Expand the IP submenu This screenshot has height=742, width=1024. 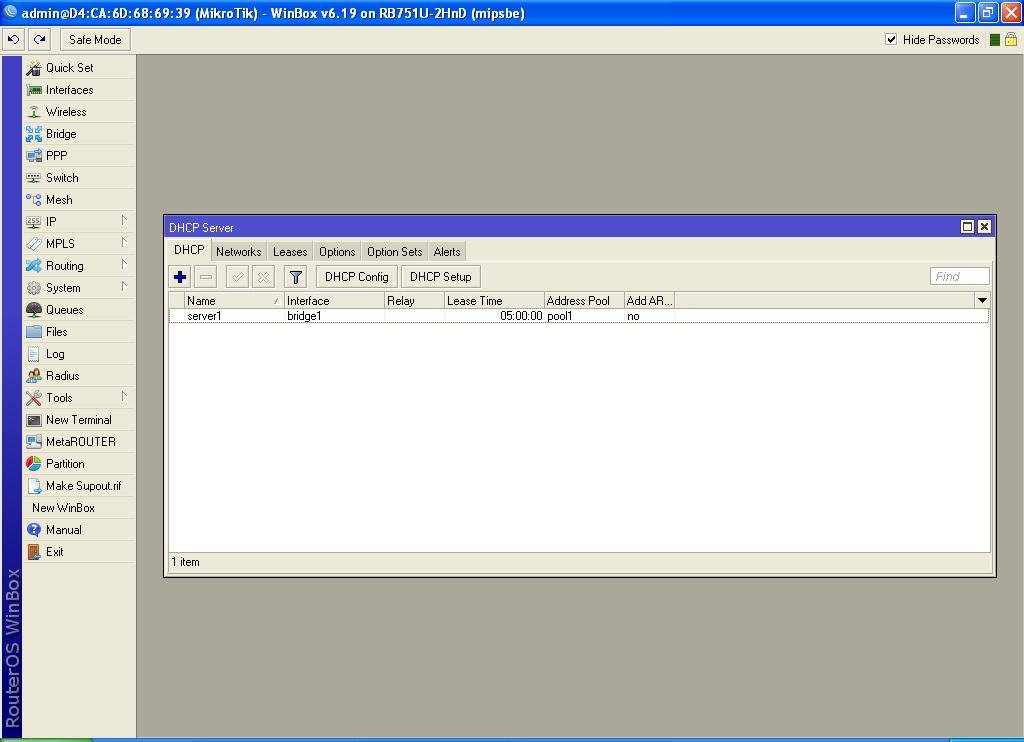(x=79, y=222)
